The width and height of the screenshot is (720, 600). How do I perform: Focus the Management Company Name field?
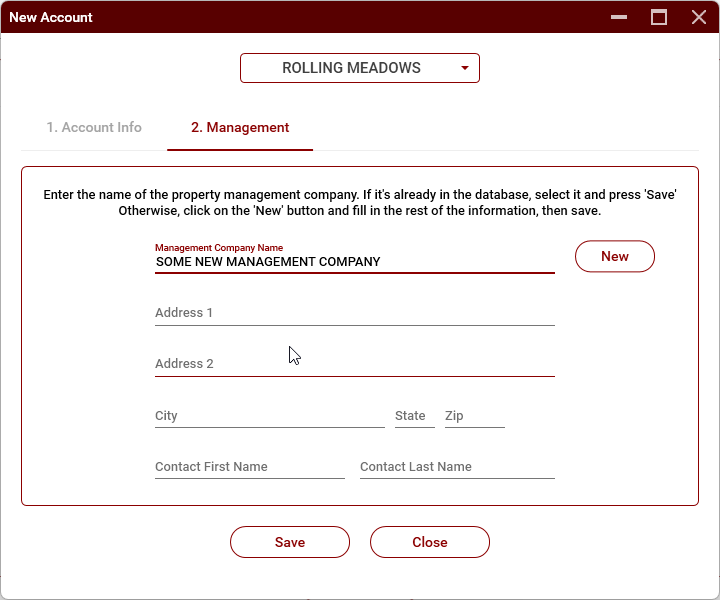[354, 262]
